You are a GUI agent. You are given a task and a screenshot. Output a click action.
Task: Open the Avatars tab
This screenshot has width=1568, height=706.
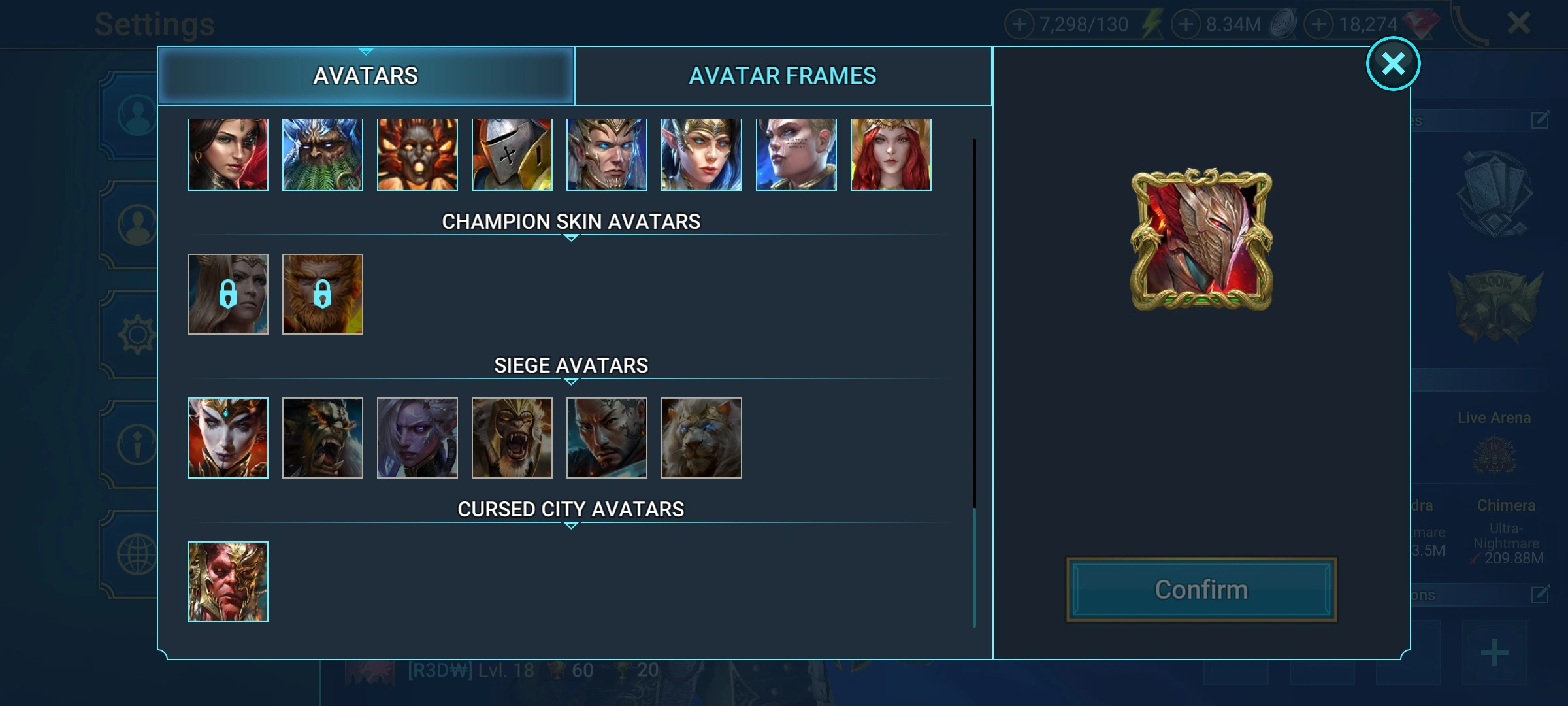(x=366, y=76)
